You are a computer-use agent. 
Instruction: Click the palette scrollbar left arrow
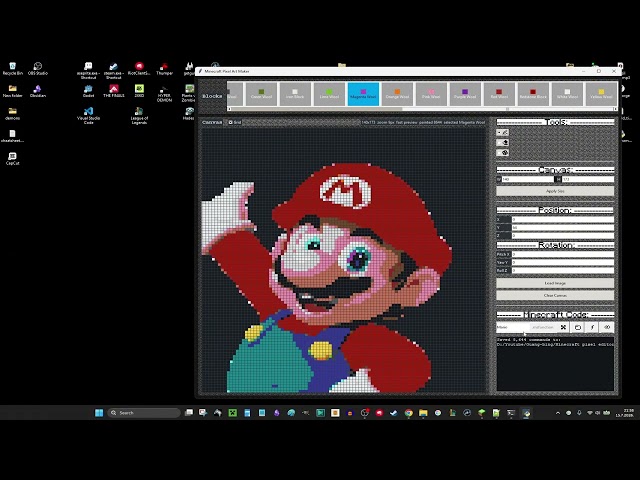point(229,109)
